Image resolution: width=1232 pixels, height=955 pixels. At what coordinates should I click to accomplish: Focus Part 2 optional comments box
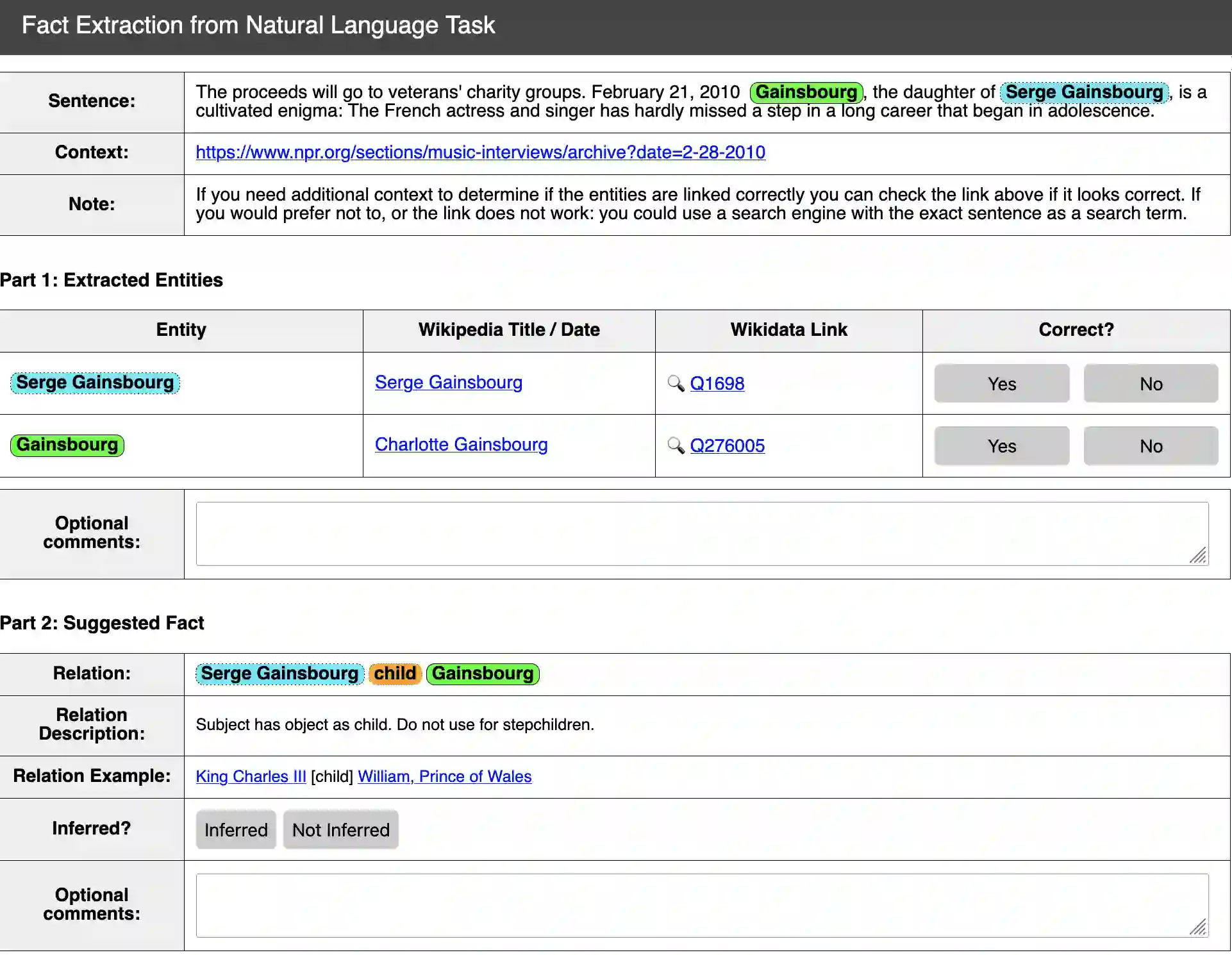pyautogui.click(x=701, y=906)
